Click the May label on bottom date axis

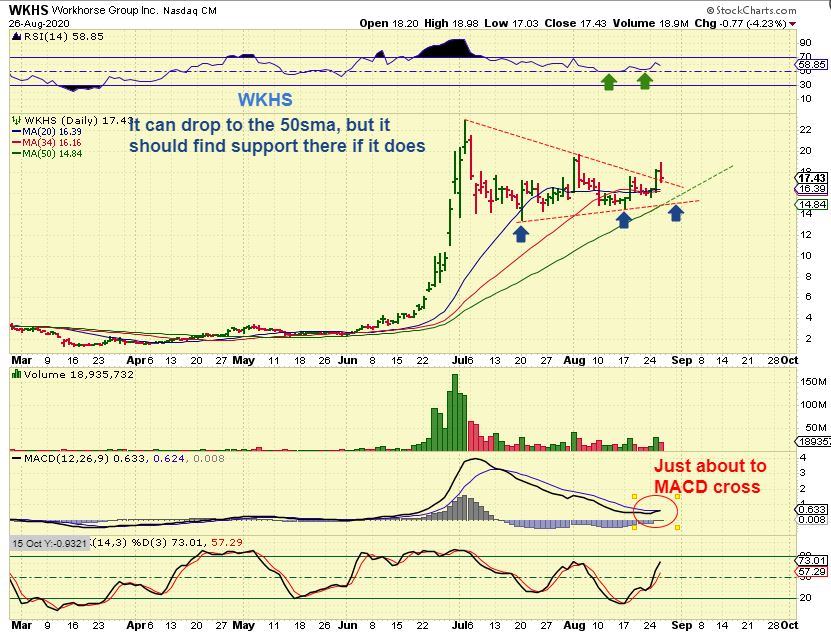tap(244, 625)
